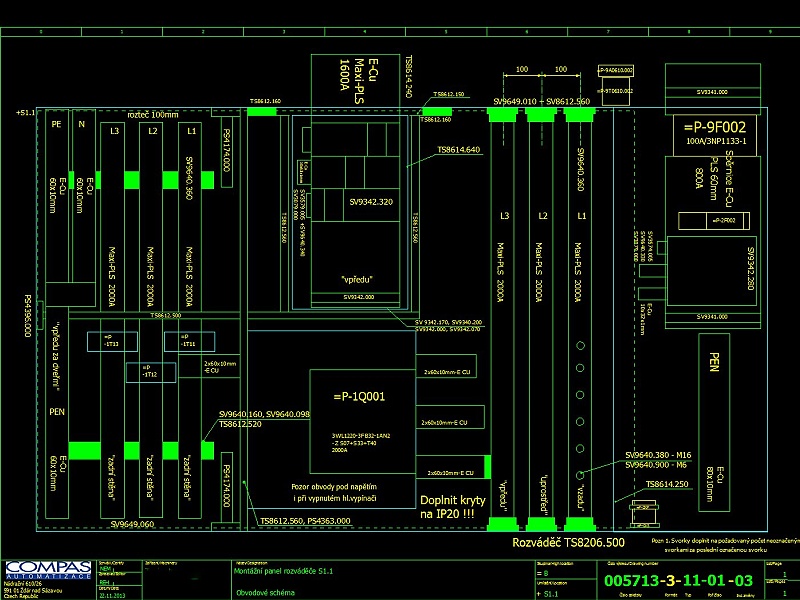Click the "TS8614.240" part number

(408, 77)
